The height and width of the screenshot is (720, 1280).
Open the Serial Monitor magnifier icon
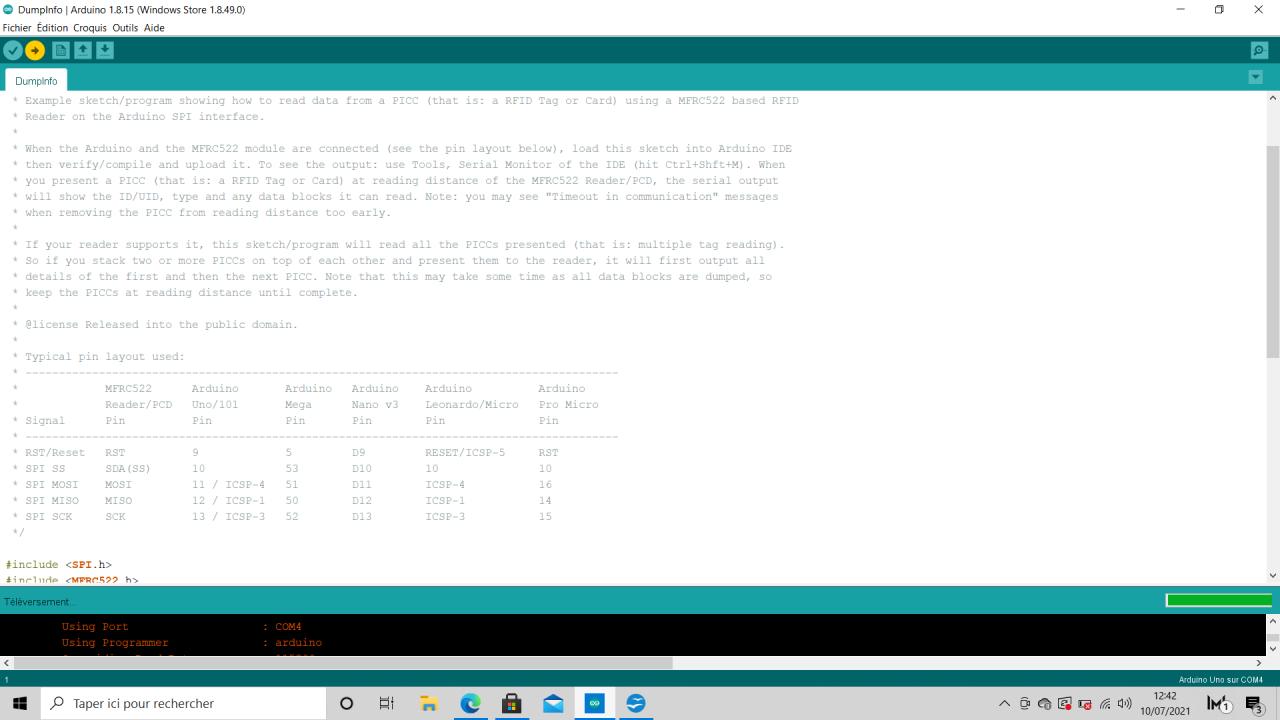tap(1259, 50)
